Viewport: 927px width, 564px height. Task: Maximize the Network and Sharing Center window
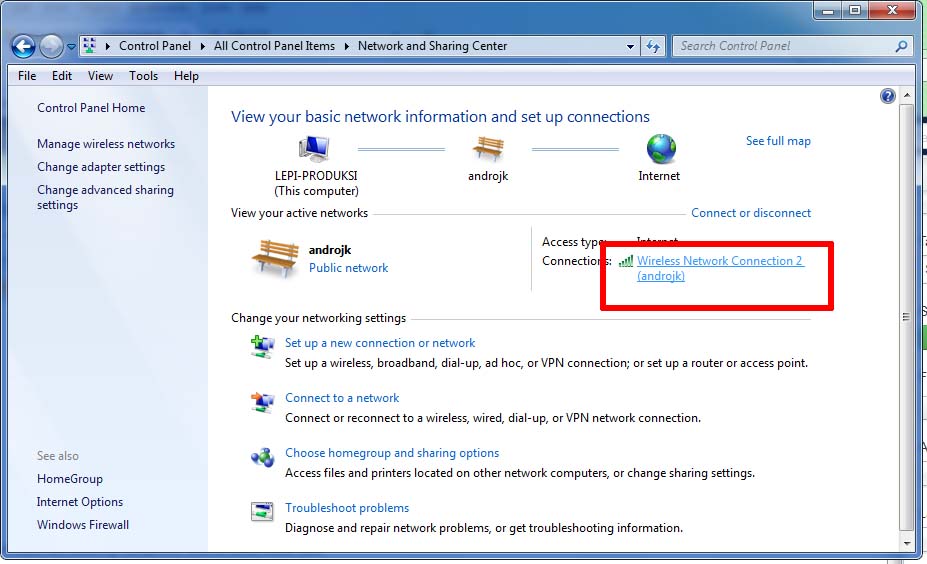(x=855, y=10)
